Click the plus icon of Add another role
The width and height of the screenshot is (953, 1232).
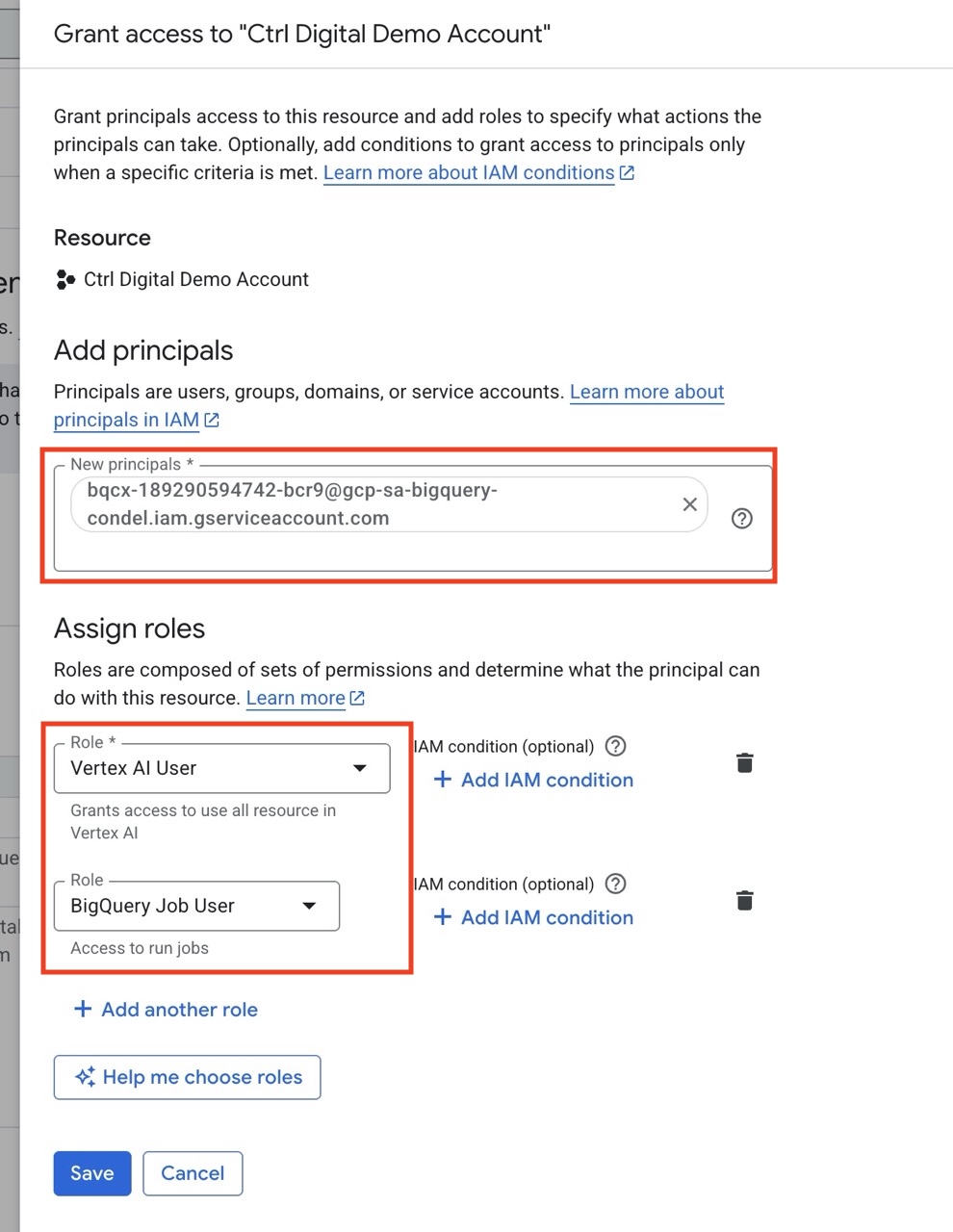click(83, 1009)
